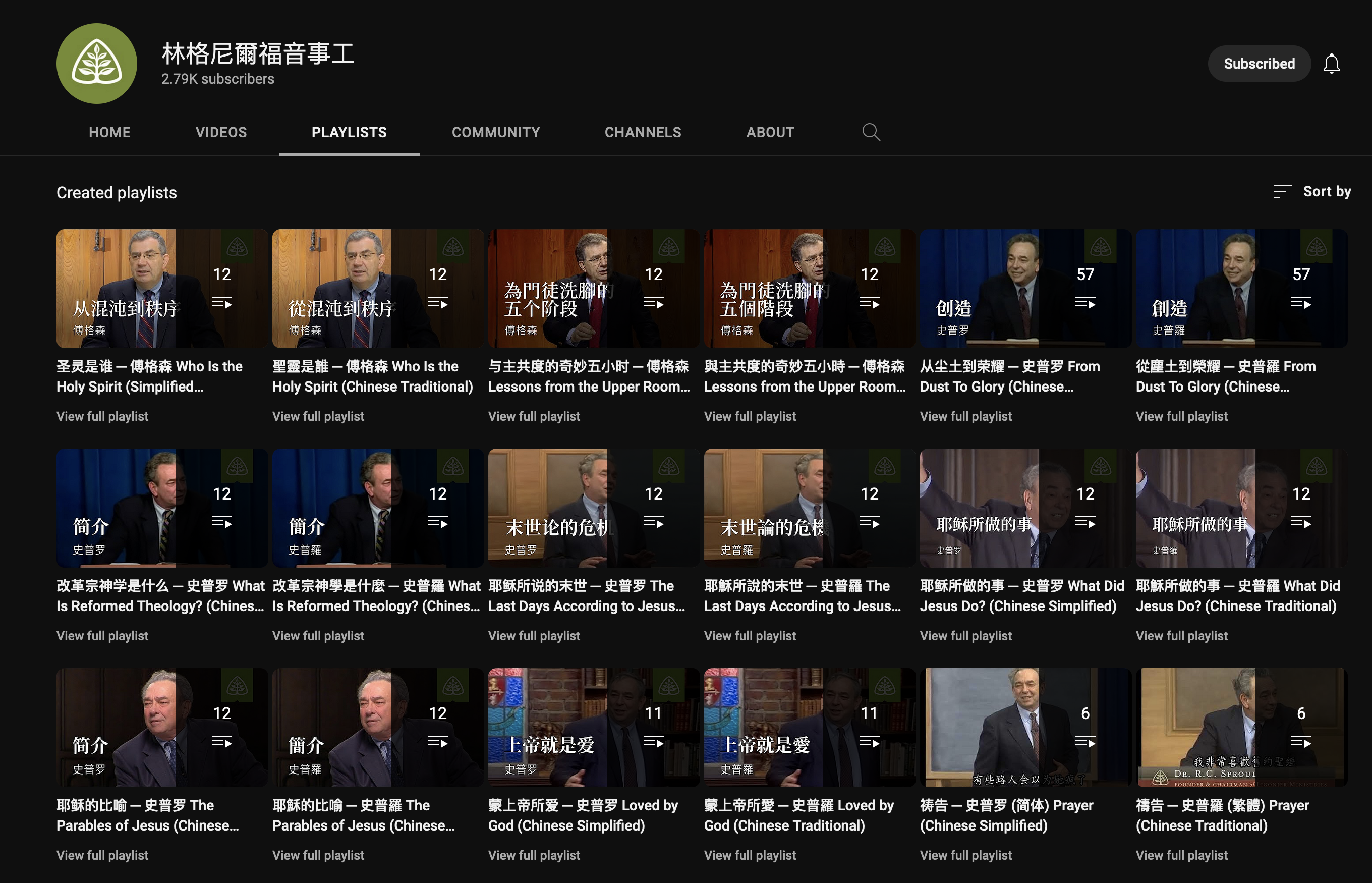Click the green channel avatar logo

click(96, 64)
